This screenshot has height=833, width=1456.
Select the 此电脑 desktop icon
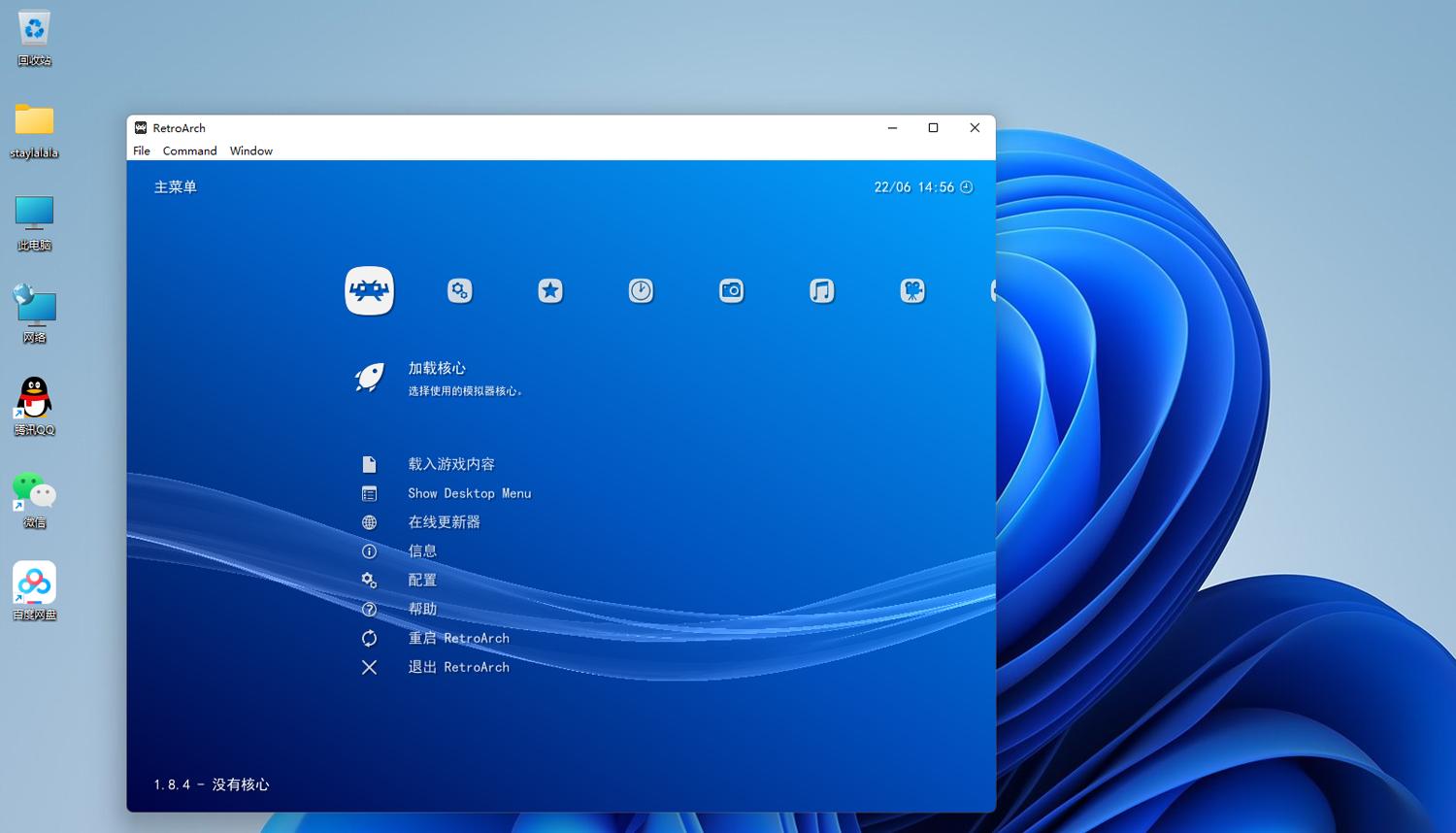click(x=34, y=223)
